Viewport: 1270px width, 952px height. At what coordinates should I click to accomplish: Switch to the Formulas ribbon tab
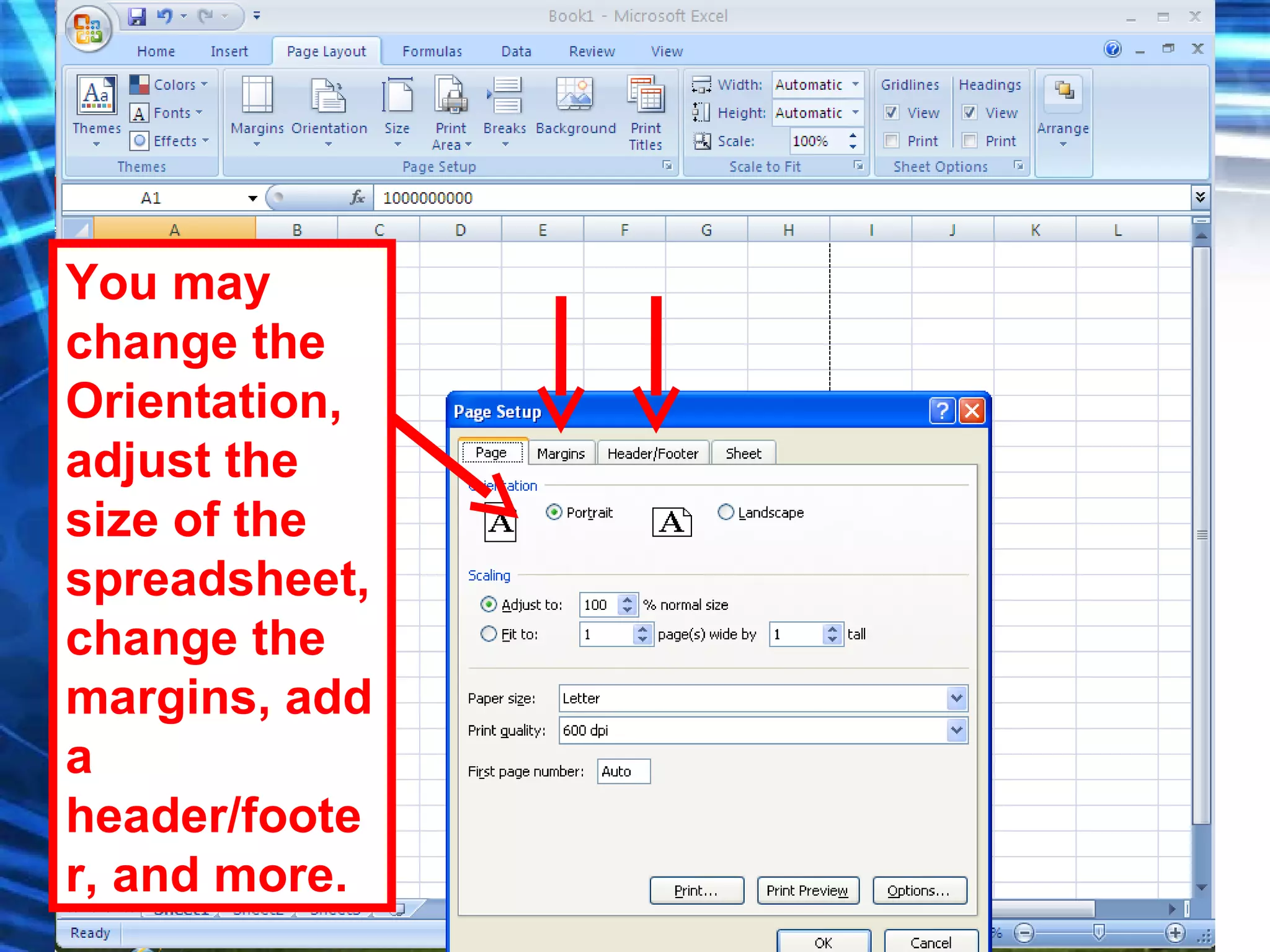coord(432,51)
